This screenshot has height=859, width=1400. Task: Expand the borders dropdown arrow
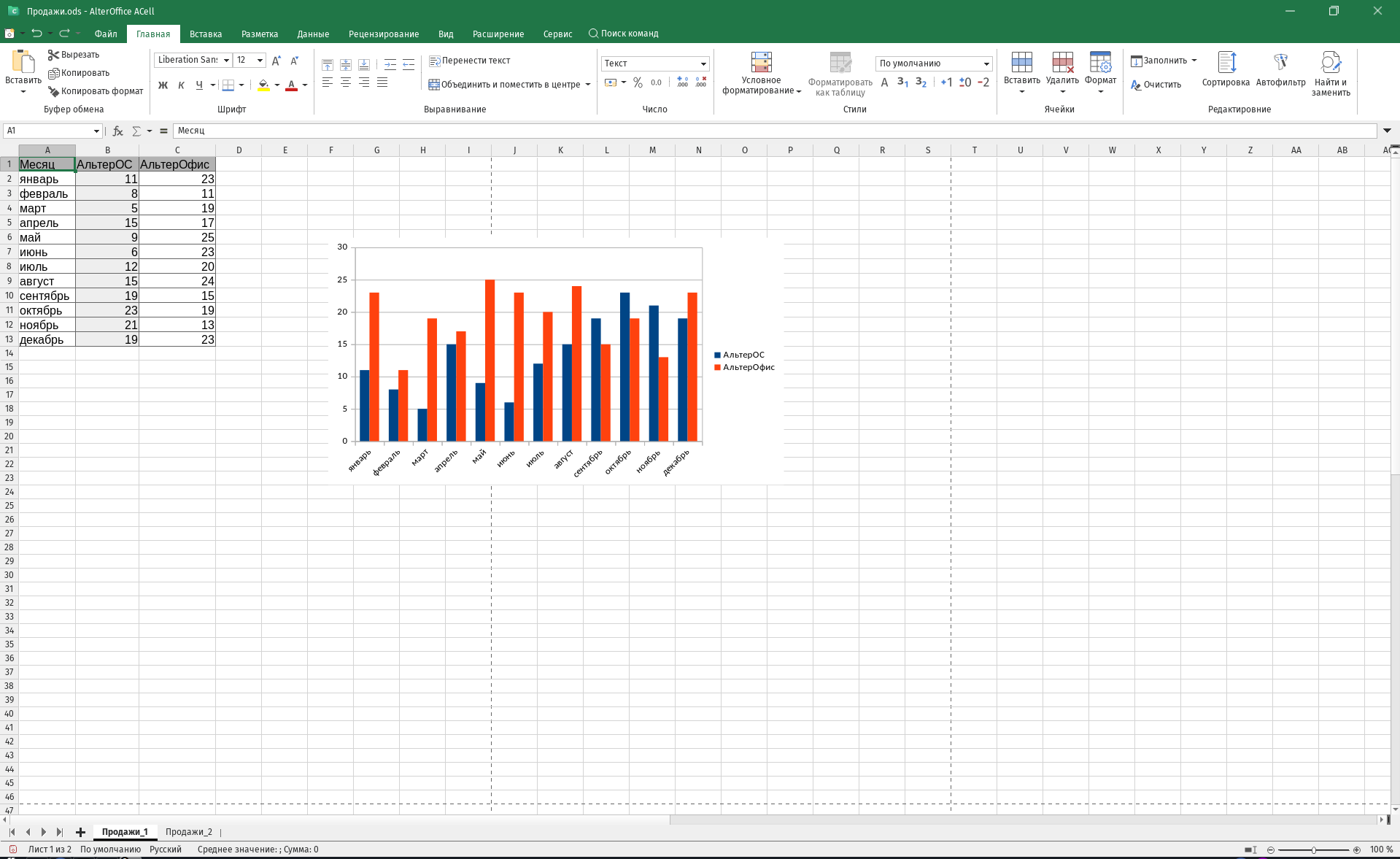(x=241, y=85)
